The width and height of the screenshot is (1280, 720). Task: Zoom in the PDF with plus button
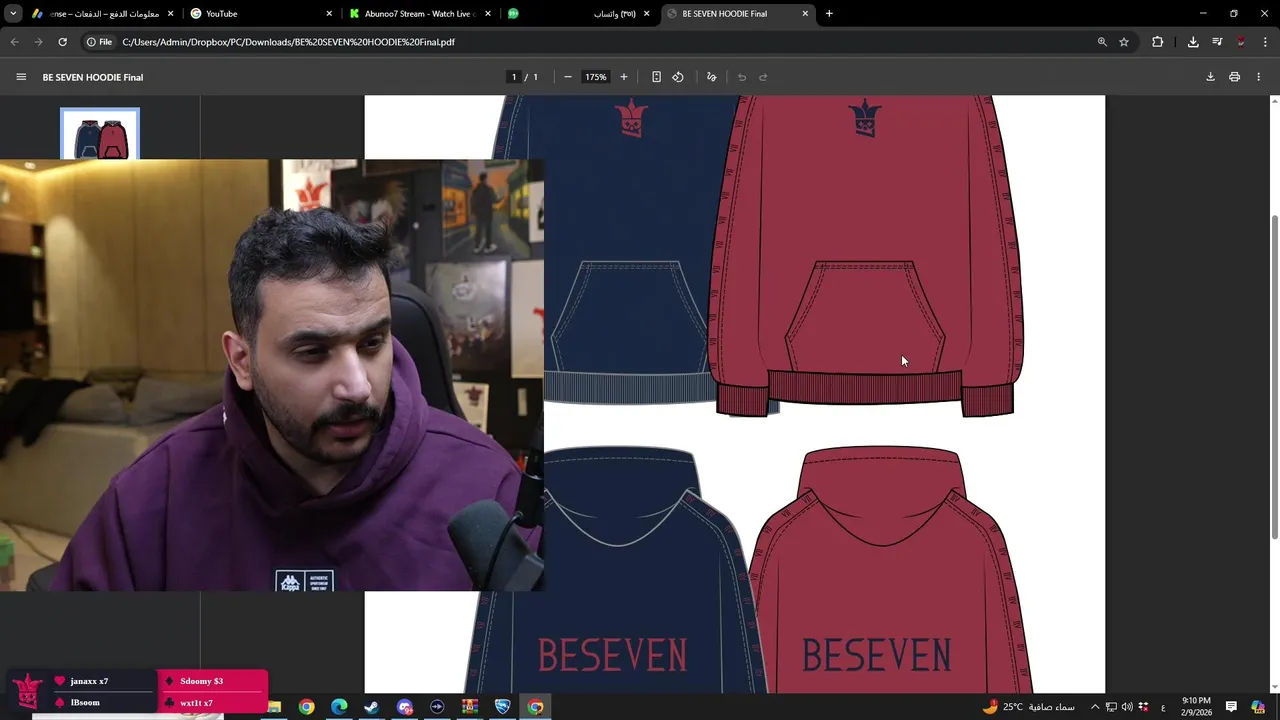(624, 77)
